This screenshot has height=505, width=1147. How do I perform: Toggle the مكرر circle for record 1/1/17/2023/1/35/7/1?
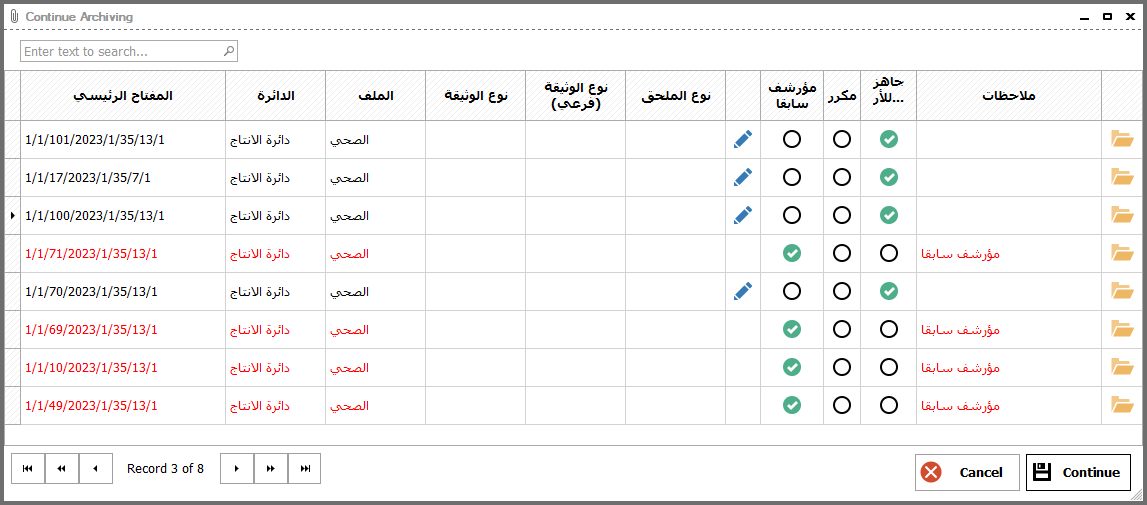[x=842, y=177]
